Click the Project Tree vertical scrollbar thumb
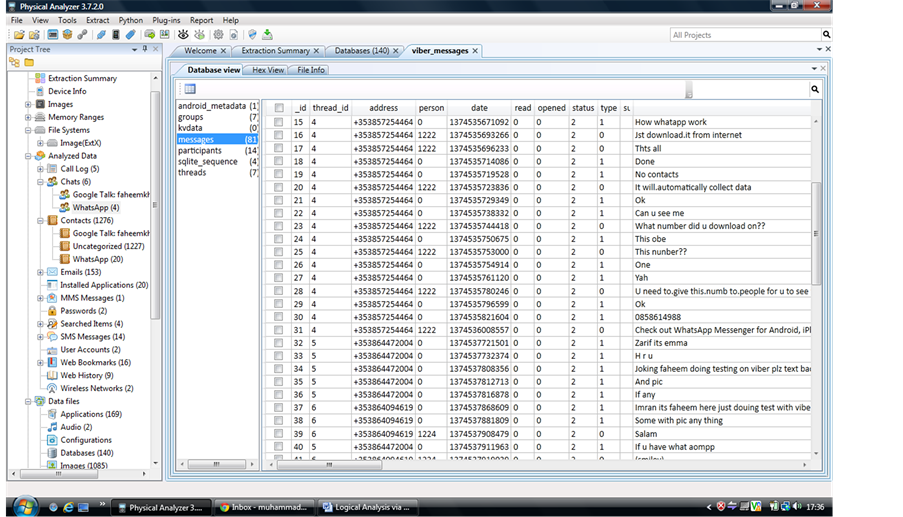 [154, 204]
